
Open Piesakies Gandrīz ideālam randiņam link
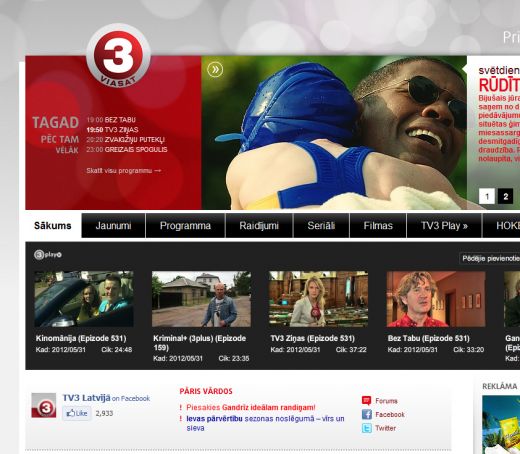point(251,407)
